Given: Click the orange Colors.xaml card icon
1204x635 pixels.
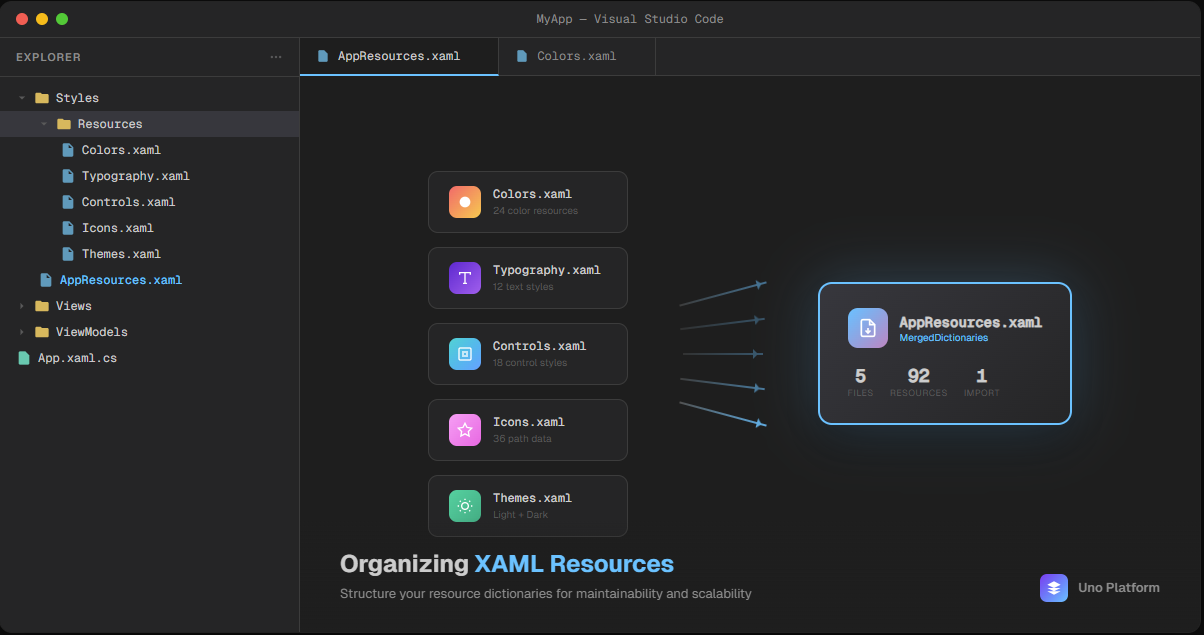Looking at the screenshot, I should click(465, 202).
